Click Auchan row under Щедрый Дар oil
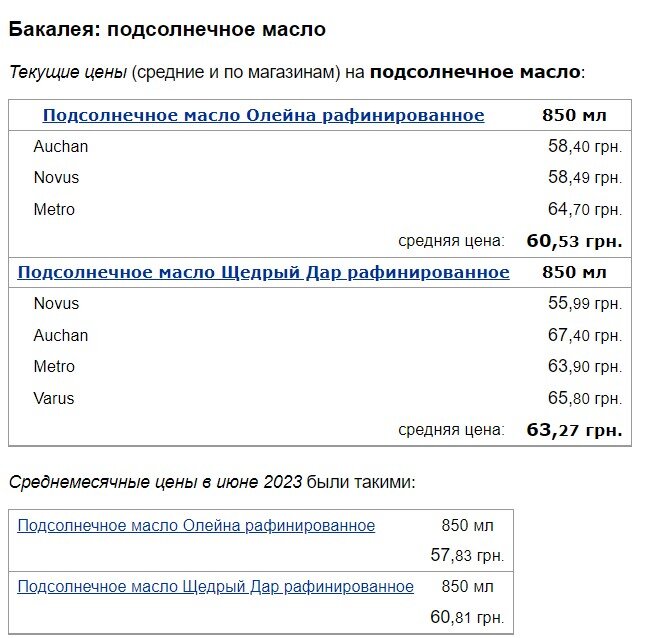Viewport: 660px width, 638px height. click(x=320, y=335)
